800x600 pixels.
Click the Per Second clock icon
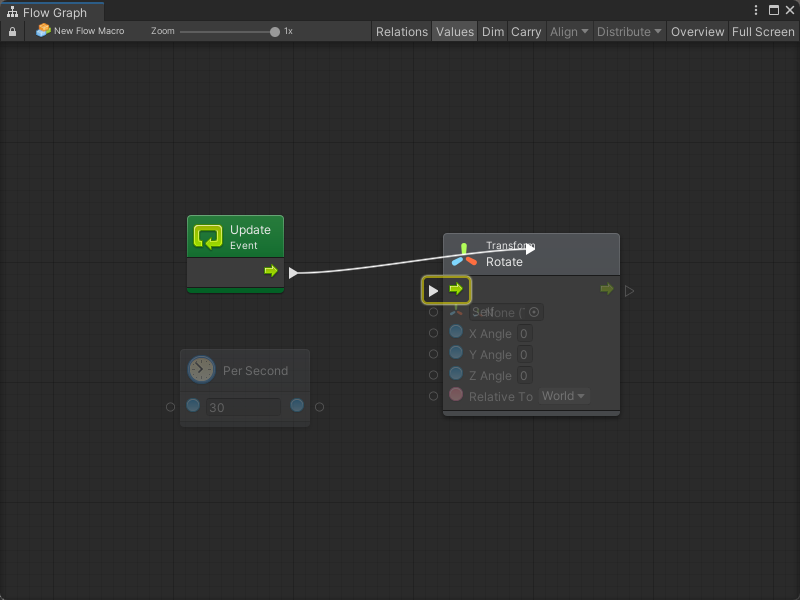[x=201, y=370]
